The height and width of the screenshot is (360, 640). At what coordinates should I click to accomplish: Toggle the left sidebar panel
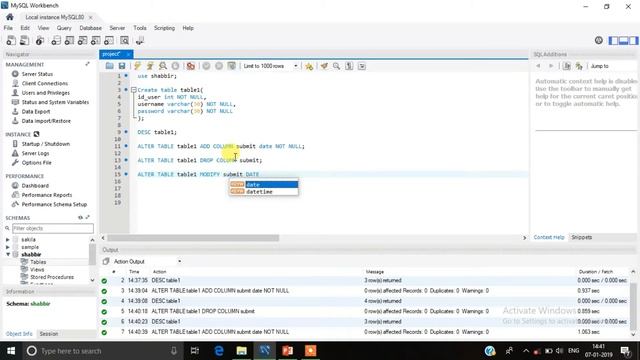(x=613, y=40)
